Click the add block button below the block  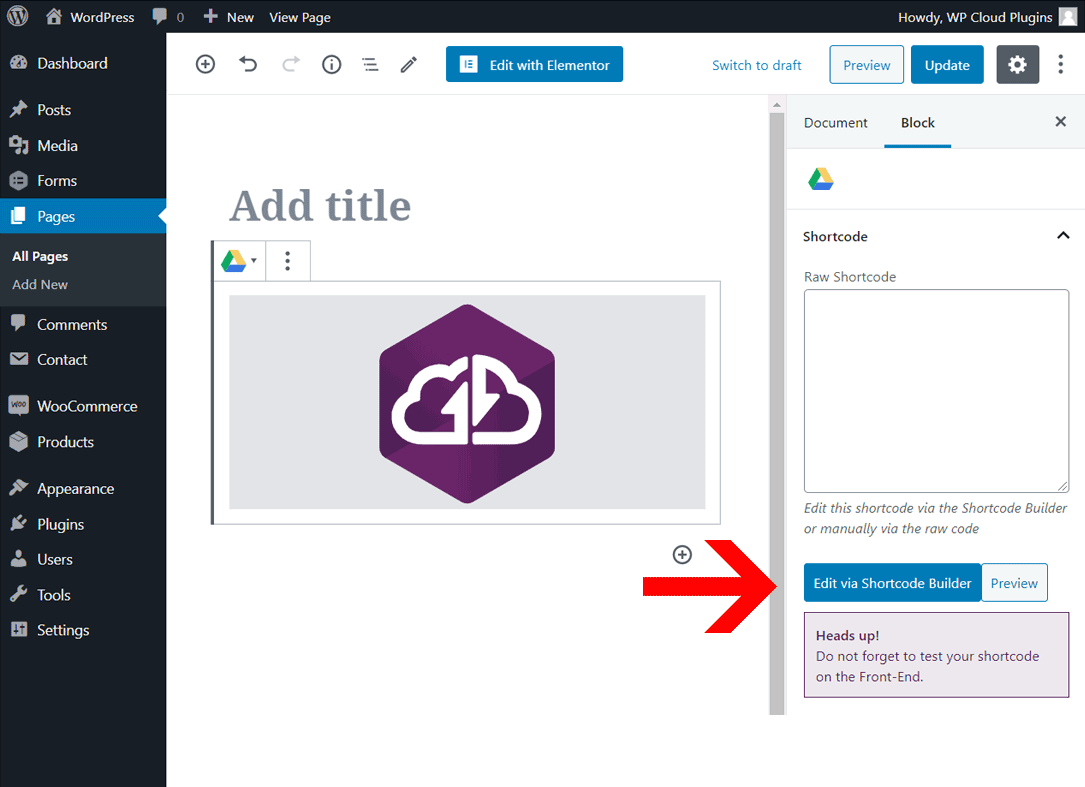682,554
